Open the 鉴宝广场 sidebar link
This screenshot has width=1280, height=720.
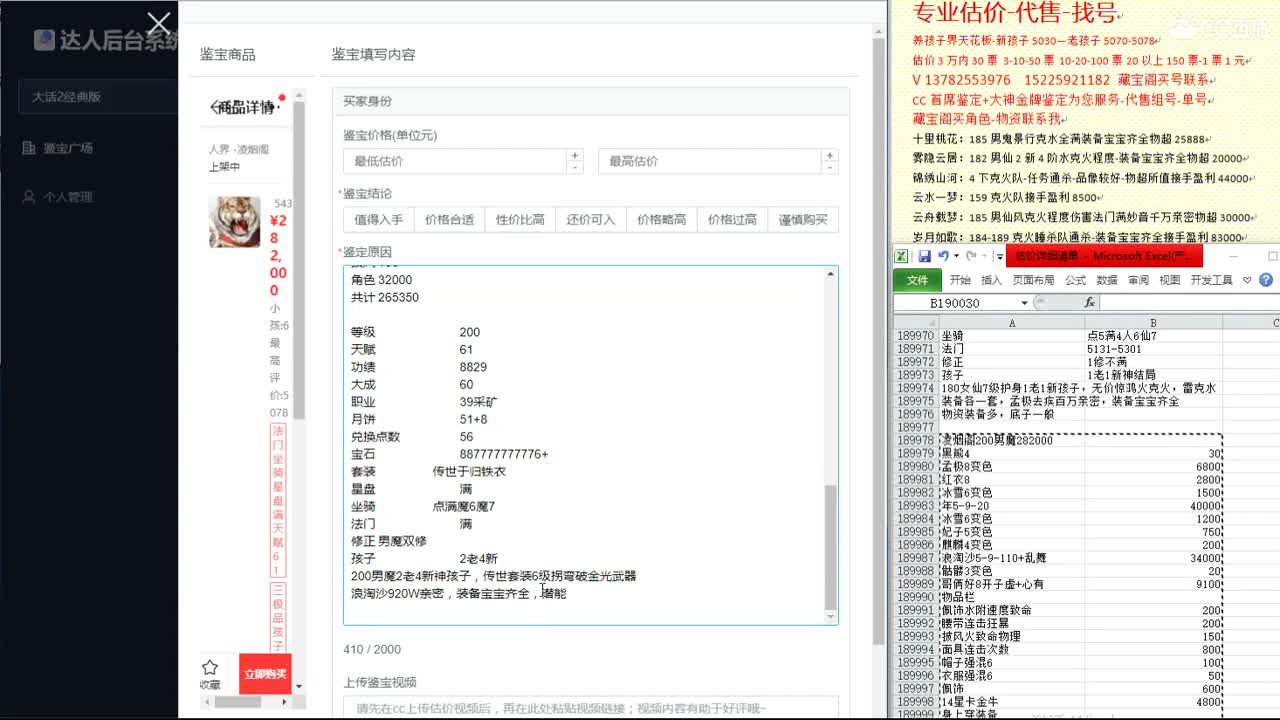click(68, 148)
